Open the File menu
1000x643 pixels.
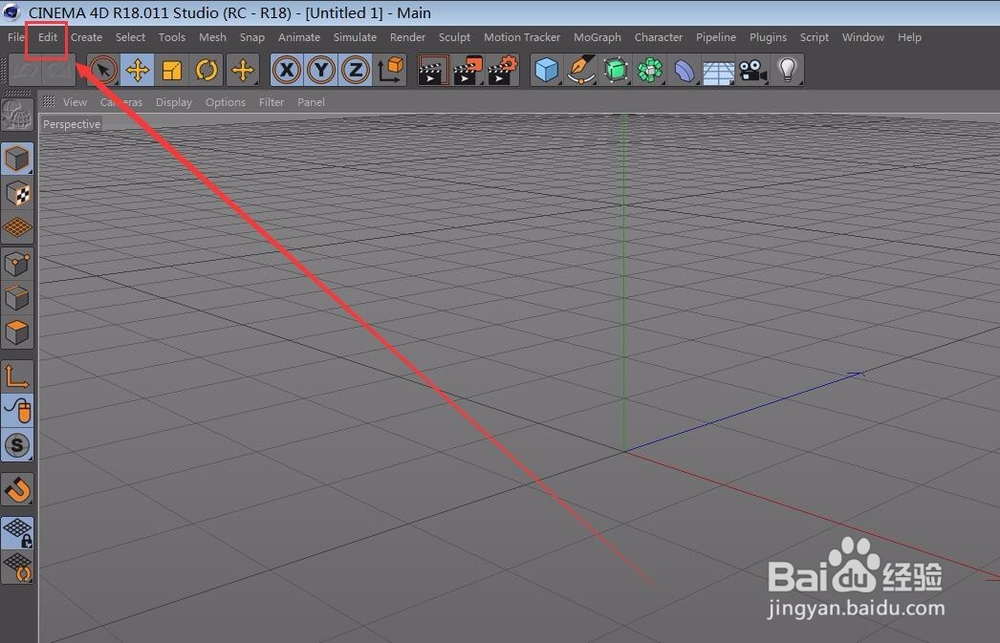coord(16,37)
